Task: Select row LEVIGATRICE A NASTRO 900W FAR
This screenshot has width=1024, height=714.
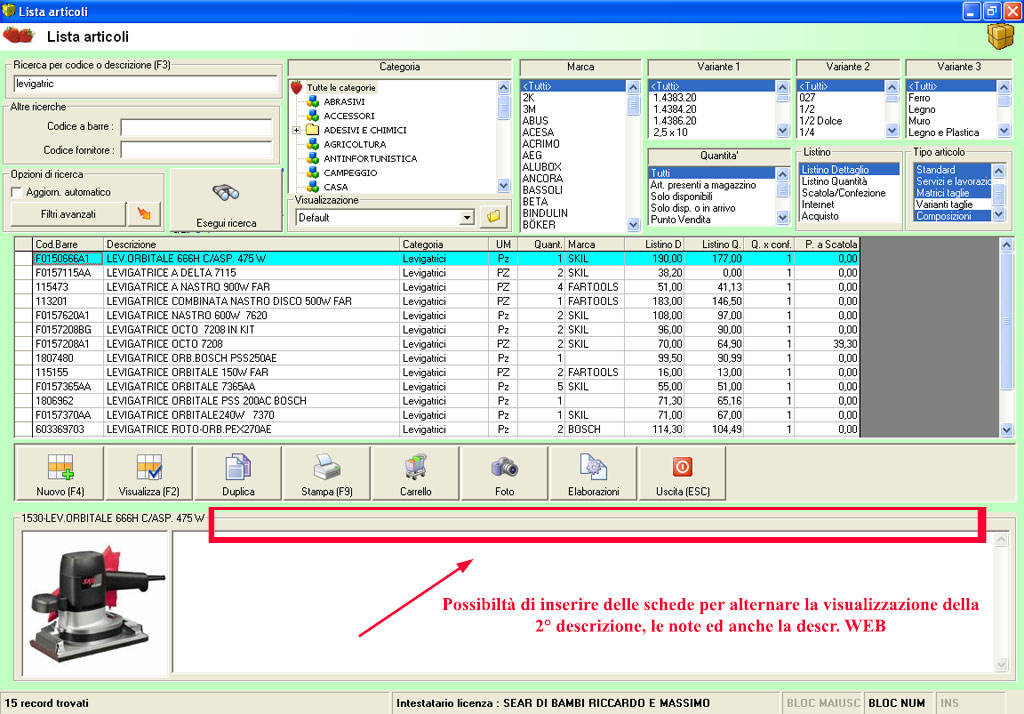Action: (437, 287)
